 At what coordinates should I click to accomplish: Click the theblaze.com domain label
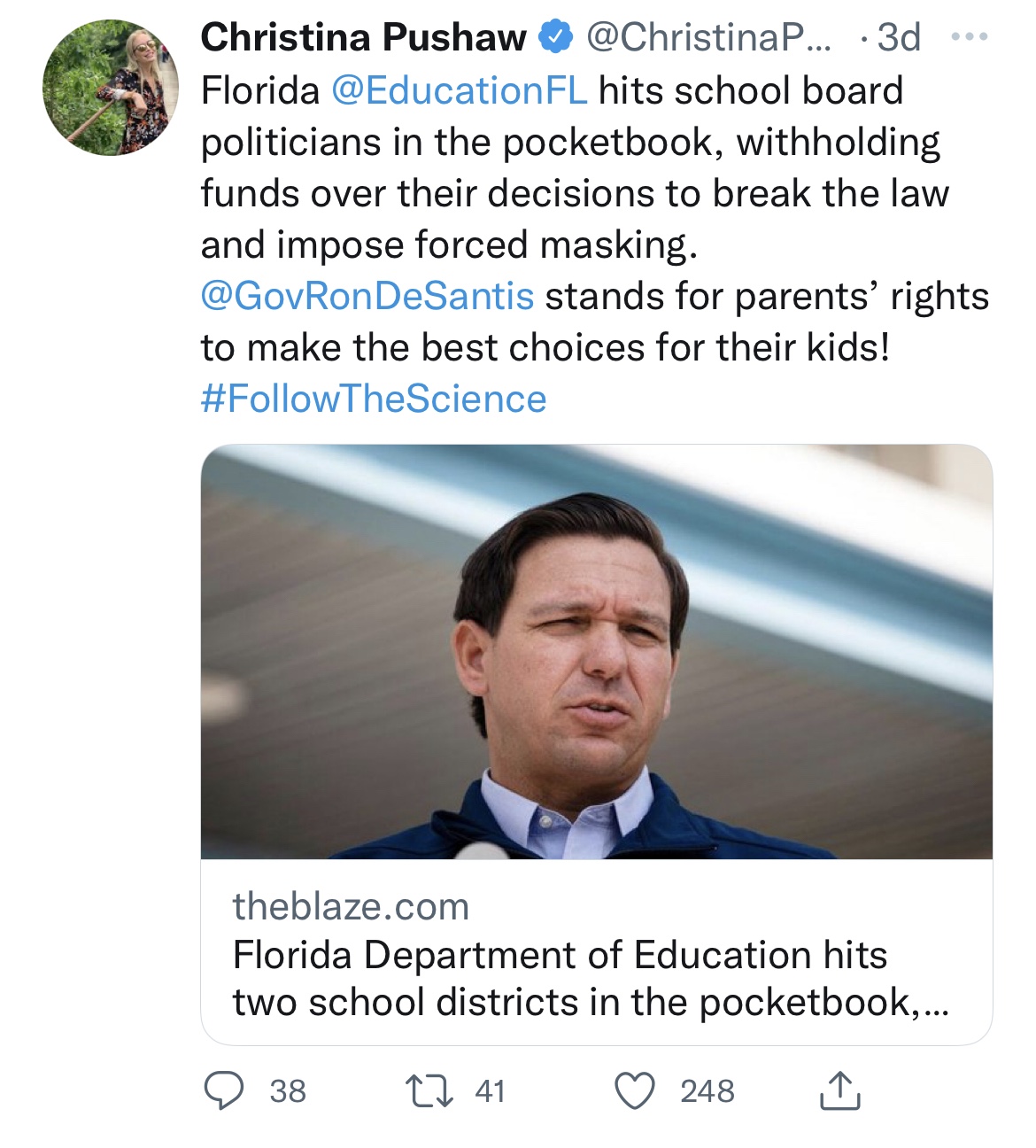351,906
